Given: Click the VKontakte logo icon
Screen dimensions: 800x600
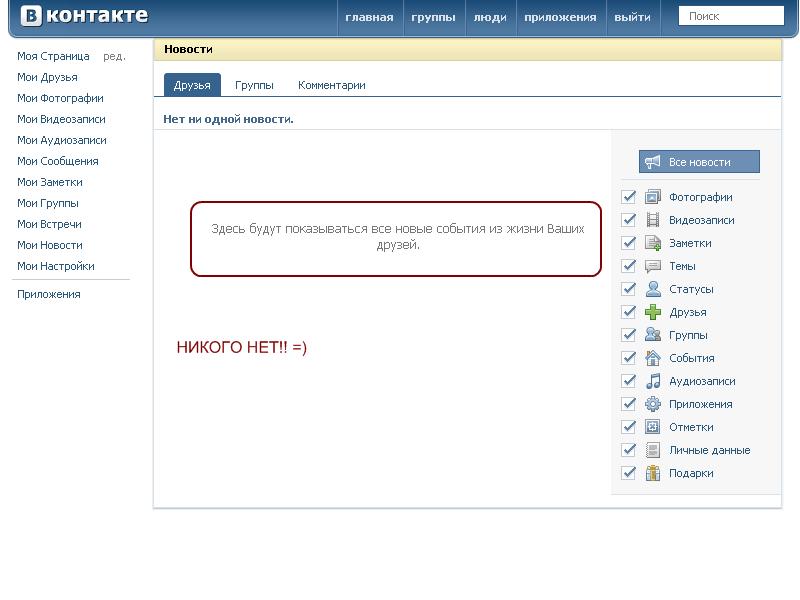Looking at the screenshot, I should coord(31,16).
